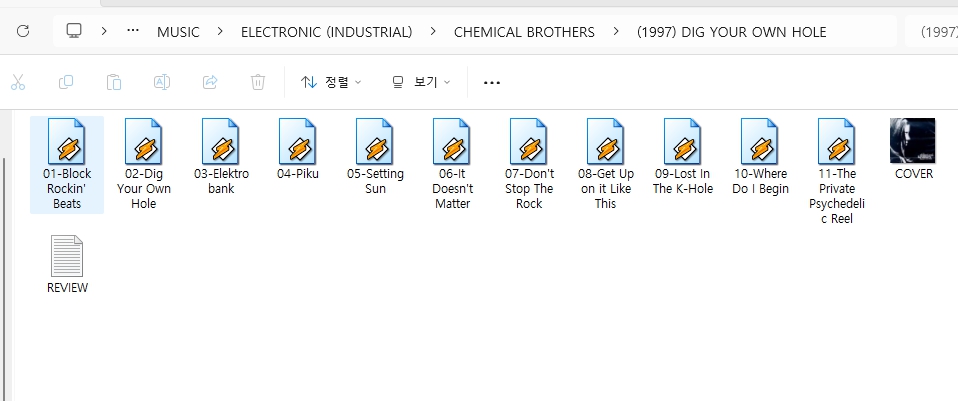Open the 보기 view dropdown
The image size is (958, 401).
pyautogui.click(x=421, y=82)
